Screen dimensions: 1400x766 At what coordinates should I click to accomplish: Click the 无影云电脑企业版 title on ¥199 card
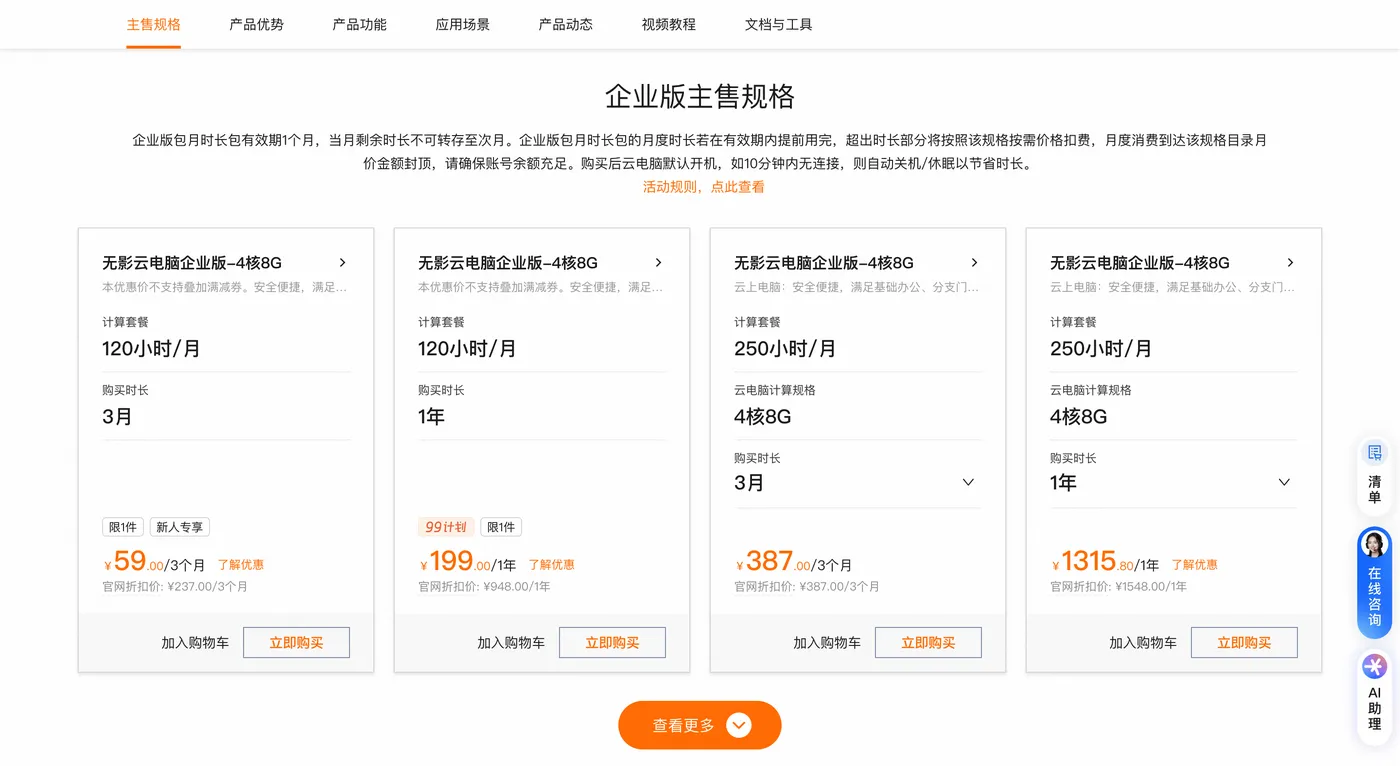[508, 263]
